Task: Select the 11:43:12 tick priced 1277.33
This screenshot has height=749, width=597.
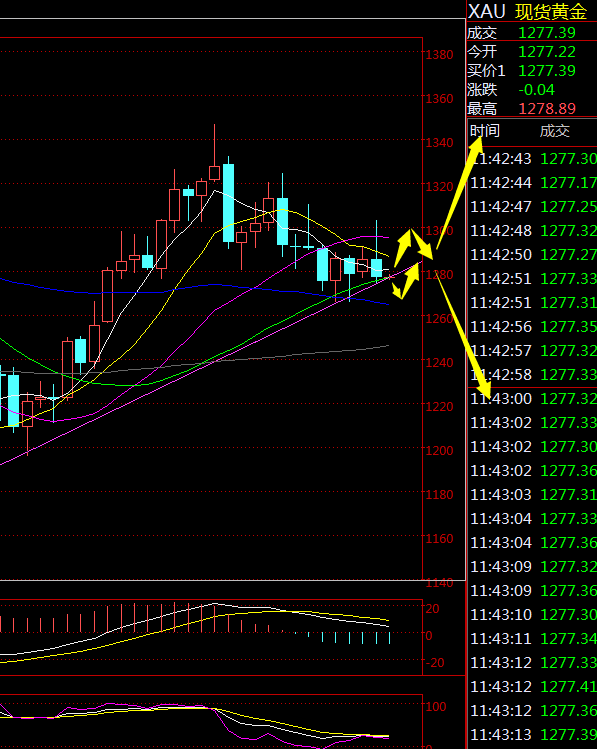Action: 533,663
